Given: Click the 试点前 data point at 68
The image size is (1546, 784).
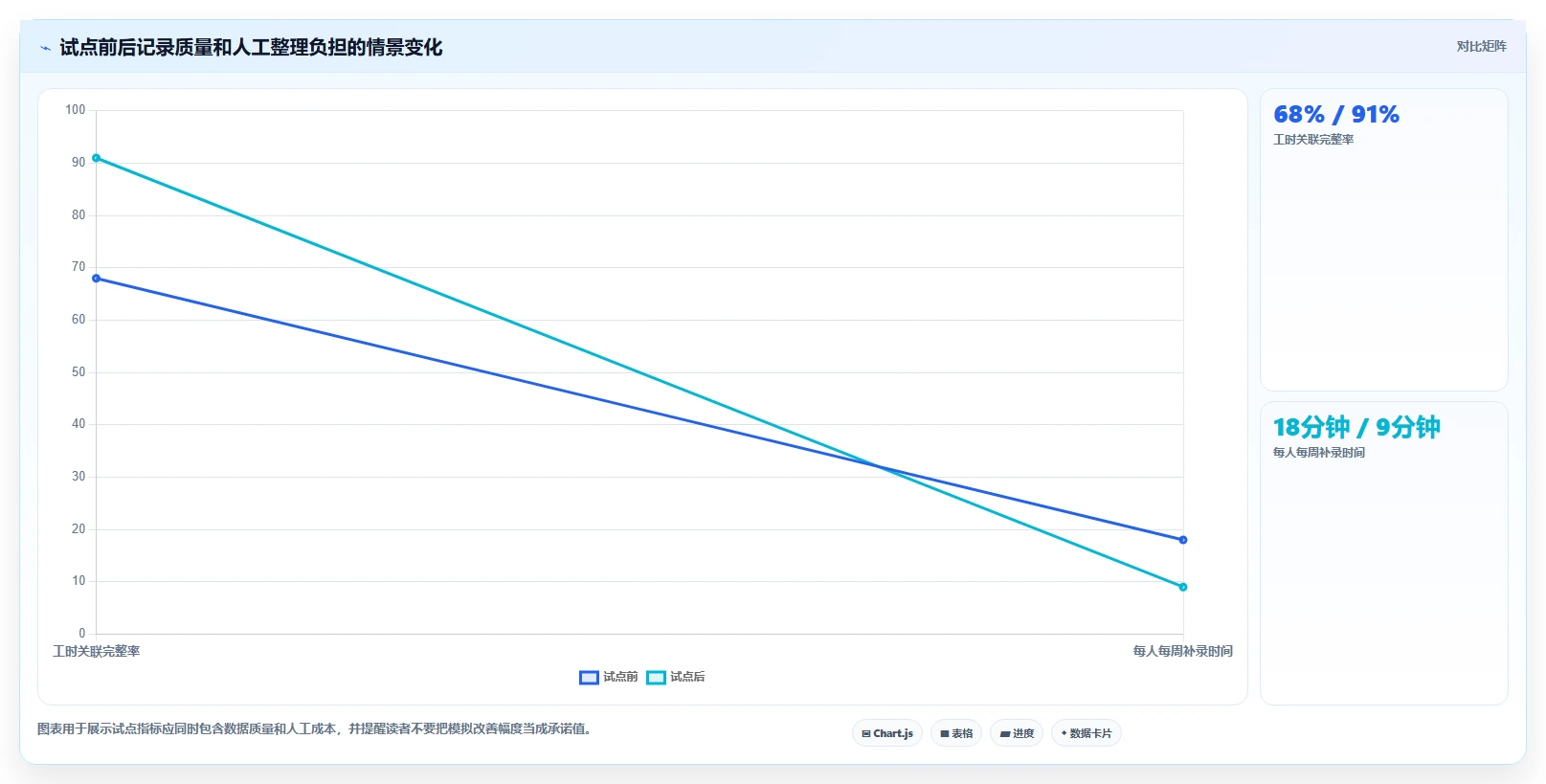Looking at the screenshot, I should point(96,279).
